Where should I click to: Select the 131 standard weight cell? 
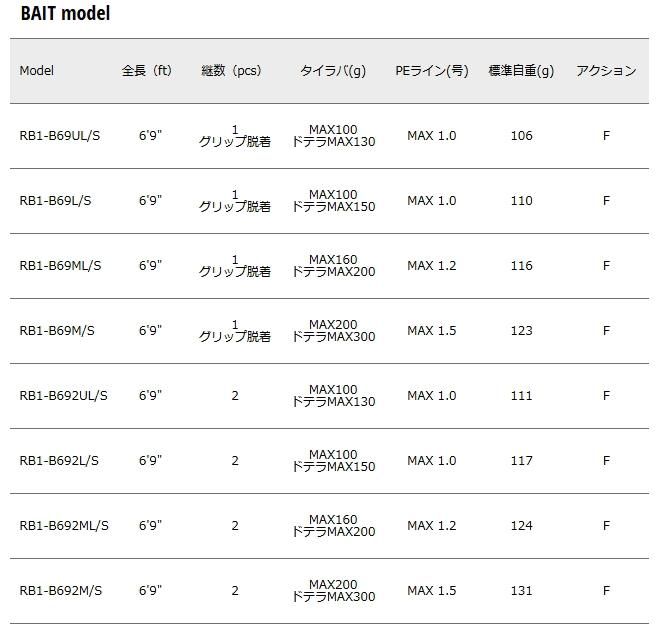521,591
